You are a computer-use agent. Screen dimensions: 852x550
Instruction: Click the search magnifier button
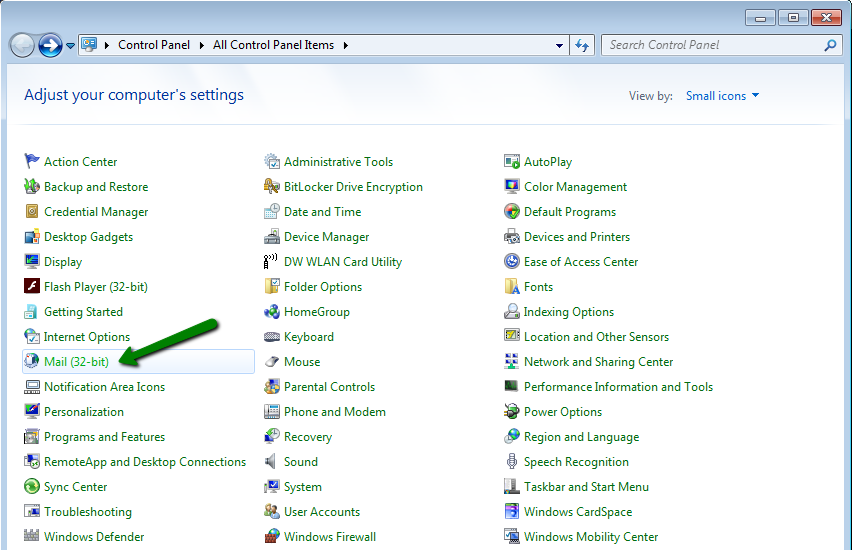[830, 46]
